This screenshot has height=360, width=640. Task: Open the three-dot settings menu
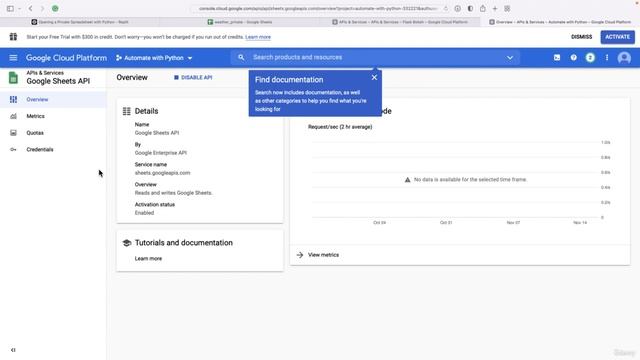point(607,58)
